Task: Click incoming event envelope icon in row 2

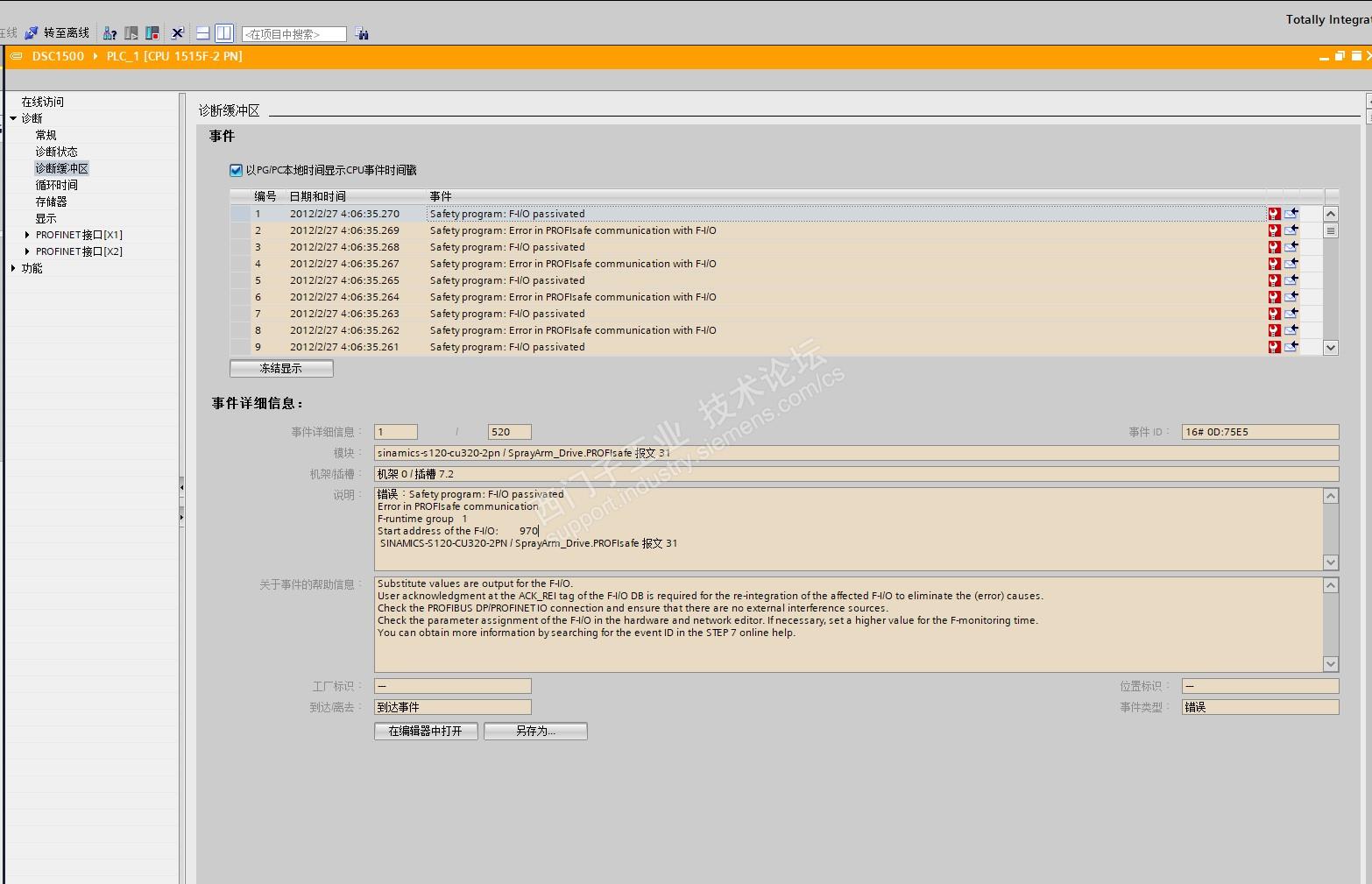Action: point(1291,230)
